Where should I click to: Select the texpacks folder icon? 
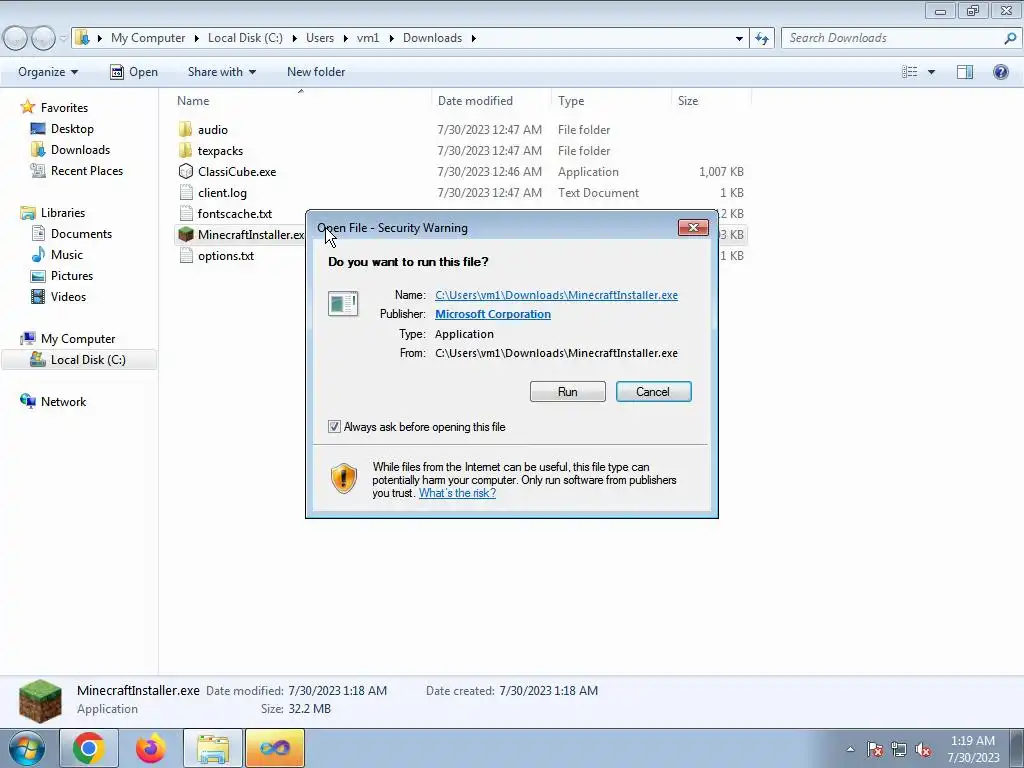coord(185,150)
